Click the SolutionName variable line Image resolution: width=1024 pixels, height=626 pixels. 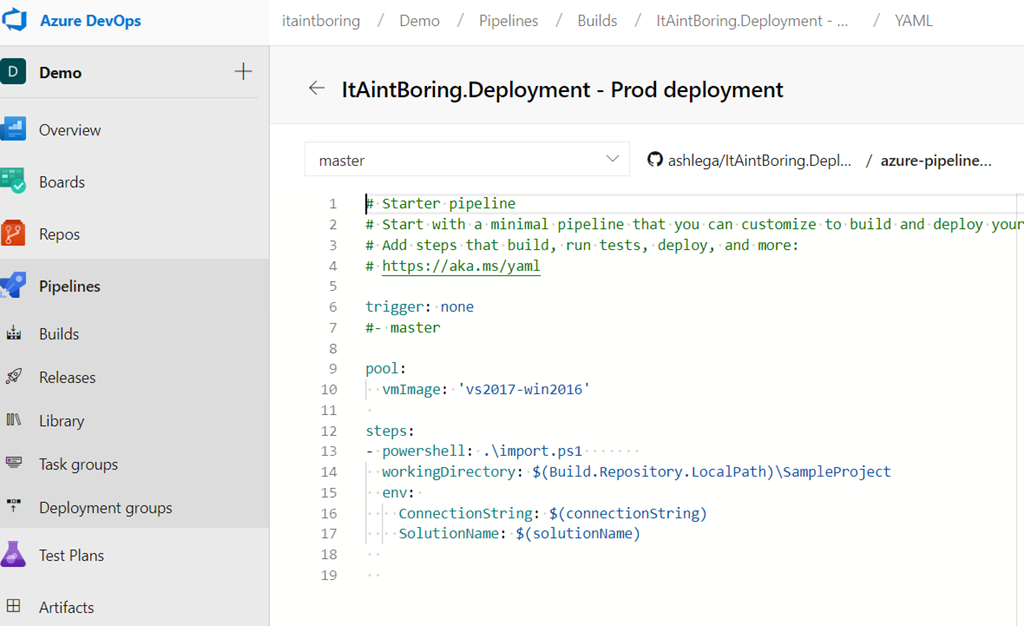pyautogui.click(x=519, y=534)
